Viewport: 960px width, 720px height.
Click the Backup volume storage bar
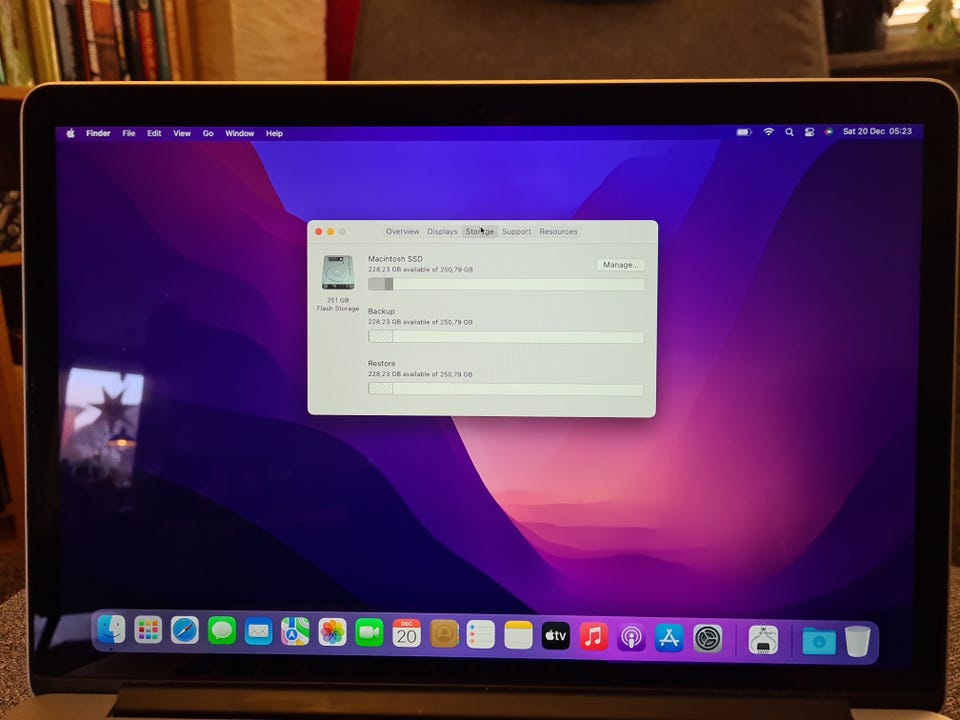(x=506, y=337)
